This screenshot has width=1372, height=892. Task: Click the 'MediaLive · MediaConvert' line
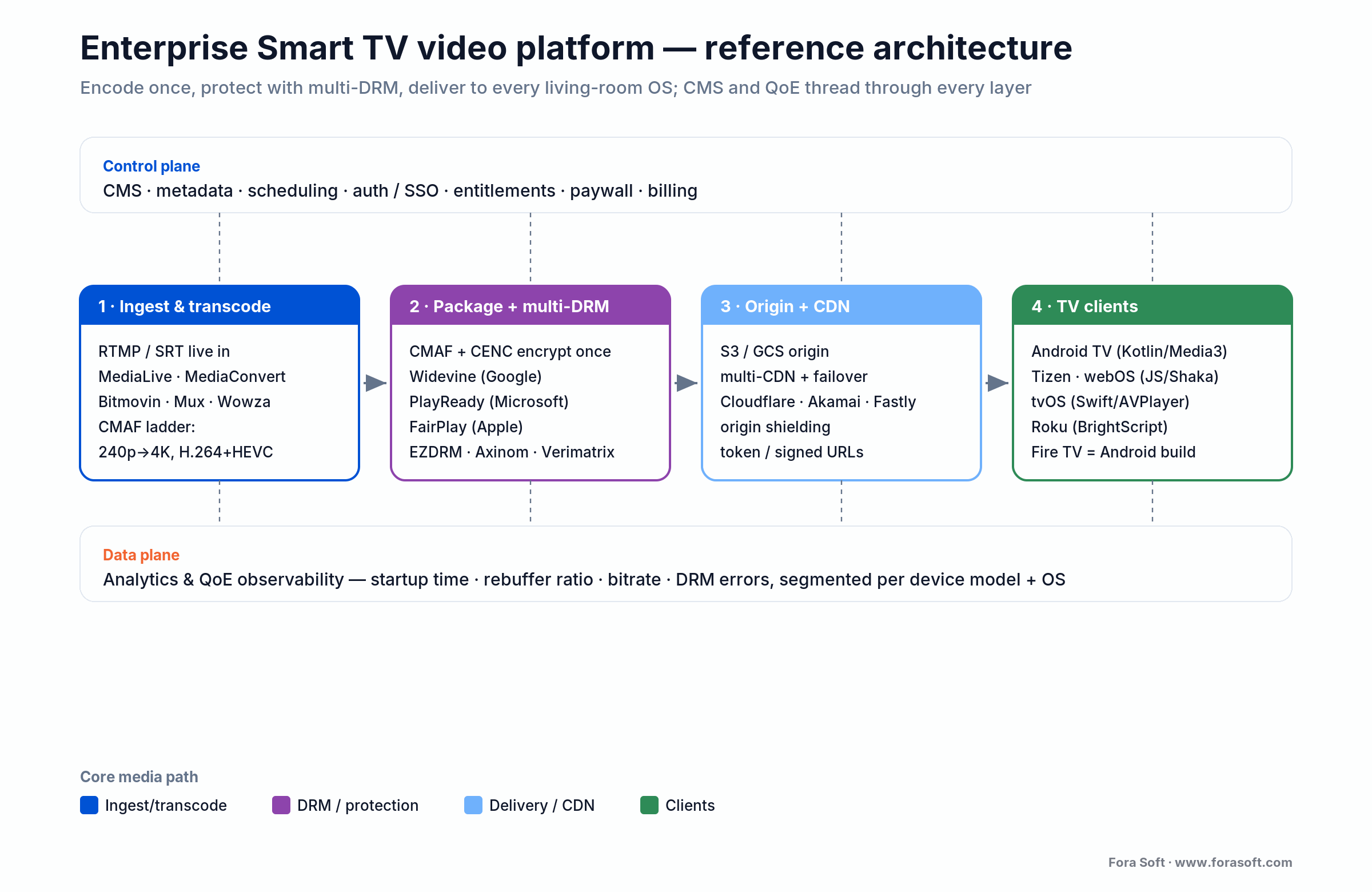192,376
